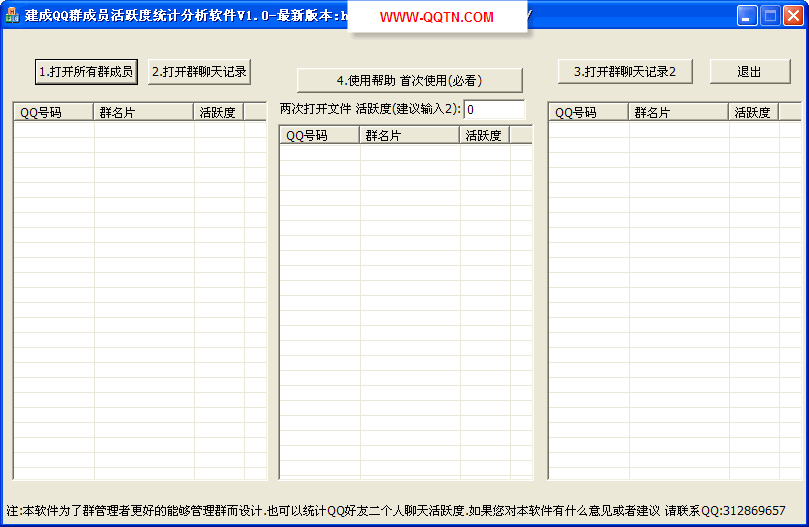Click the footer note with contact QQ:312869657

click(x=396, y=510)
